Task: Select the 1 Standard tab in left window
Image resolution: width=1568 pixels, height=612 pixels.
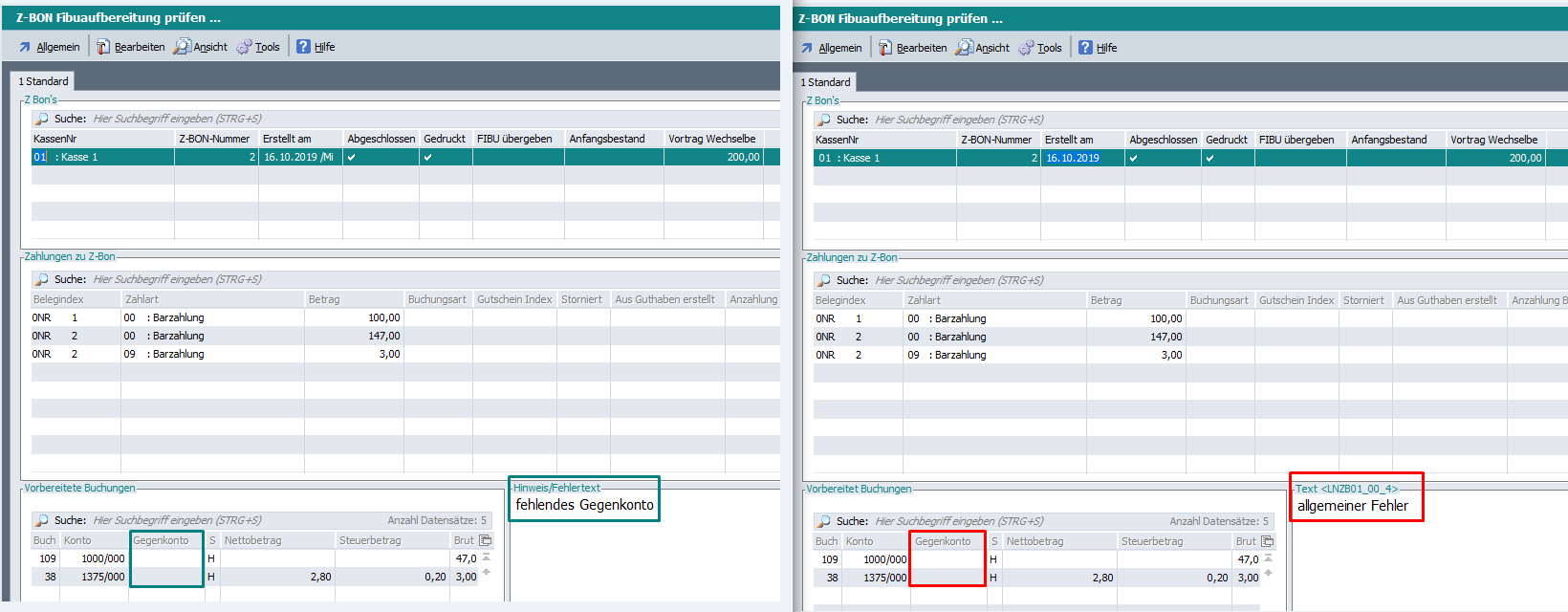Action: (x=43, y=81)
